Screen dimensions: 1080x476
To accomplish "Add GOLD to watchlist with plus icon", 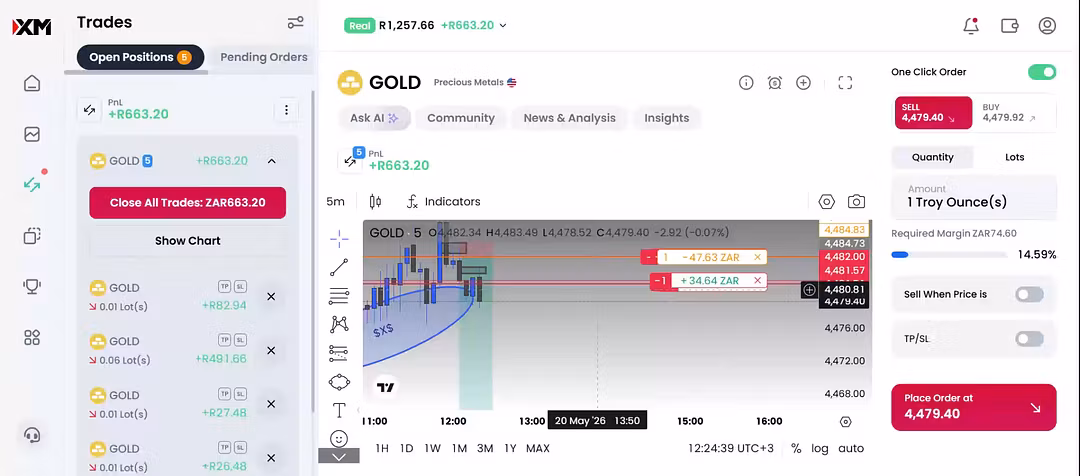I will tap(803, 83).
